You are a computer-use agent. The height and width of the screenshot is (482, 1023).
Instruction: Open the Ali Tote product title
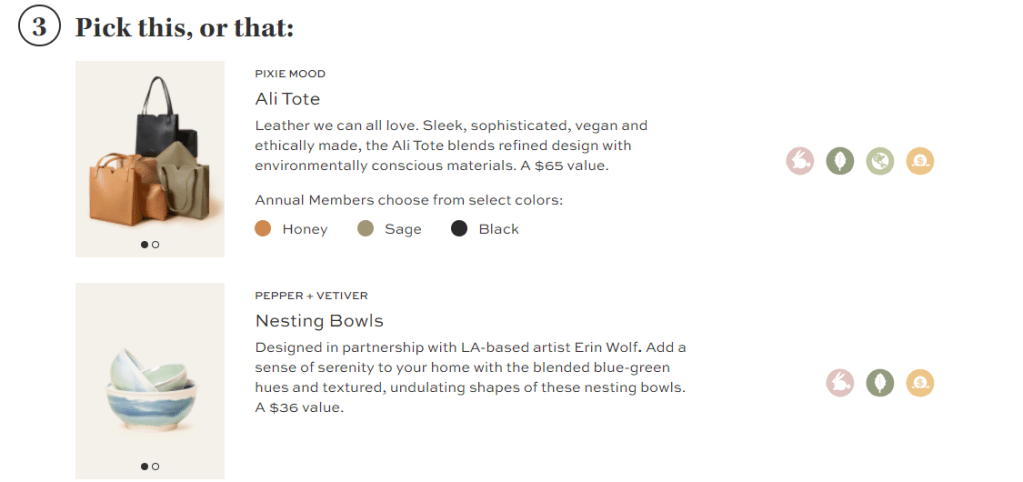click(287, 99)
